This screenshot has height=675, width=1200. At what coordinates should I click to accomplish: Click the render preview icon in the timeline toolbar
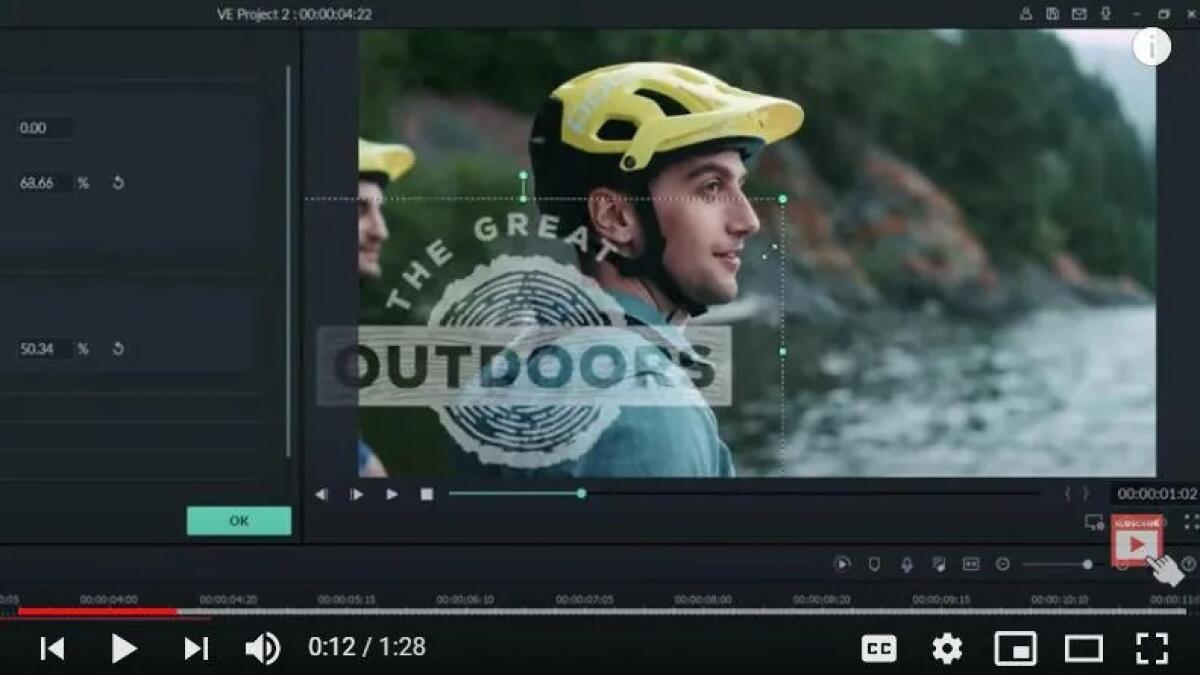(842, 565)
